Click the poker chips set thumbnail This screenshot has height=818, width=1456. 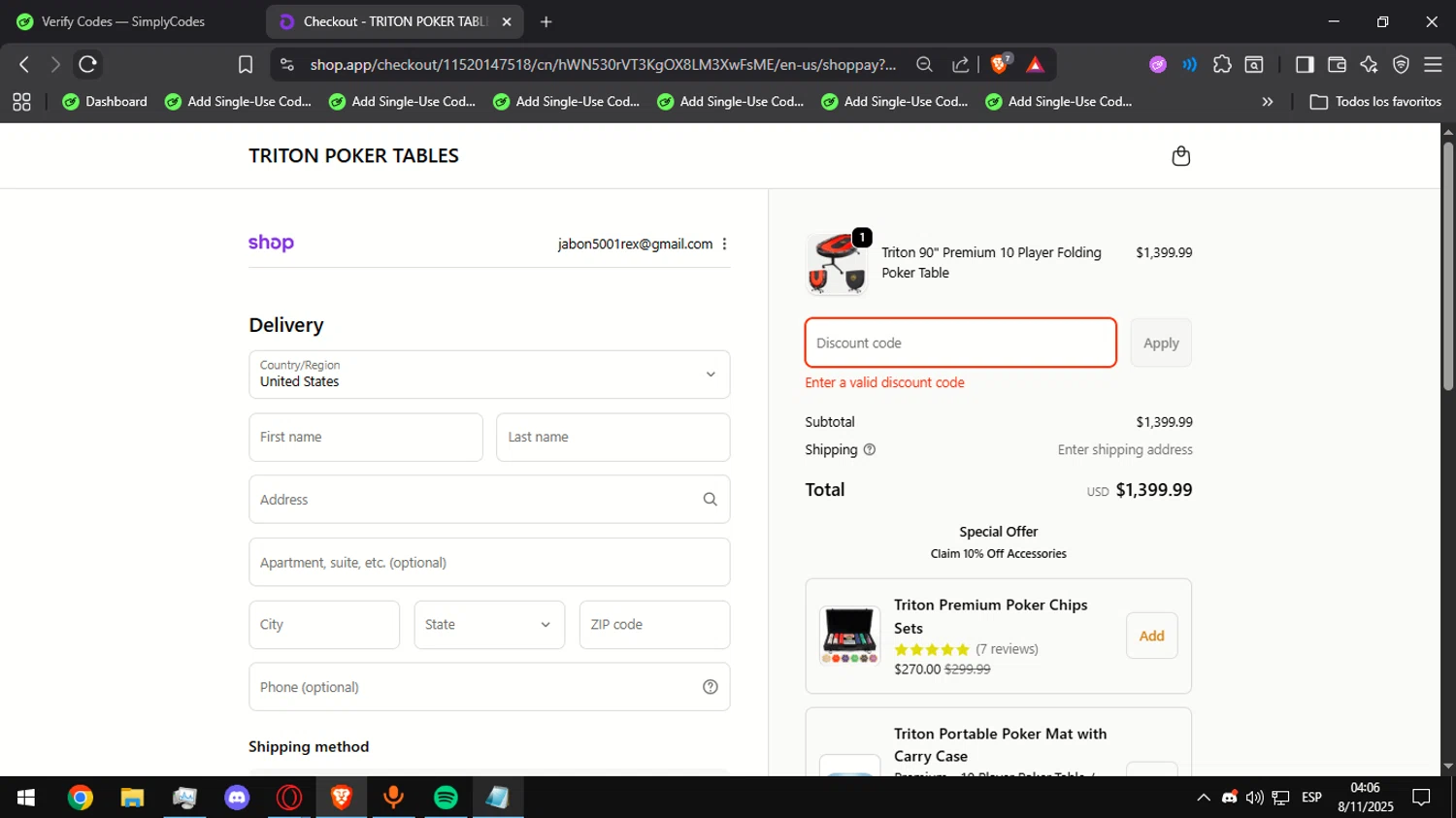[850, 636]
